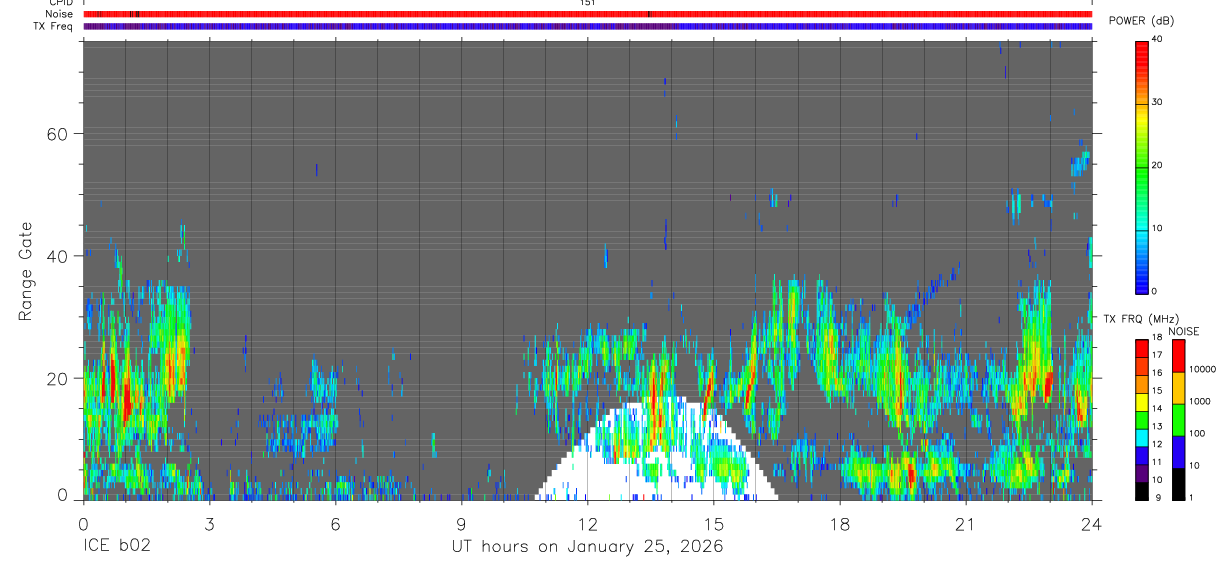Click the y-axis tick label '20'
The height and width of the screenshot is (567, 1228).
coord(56,379)
